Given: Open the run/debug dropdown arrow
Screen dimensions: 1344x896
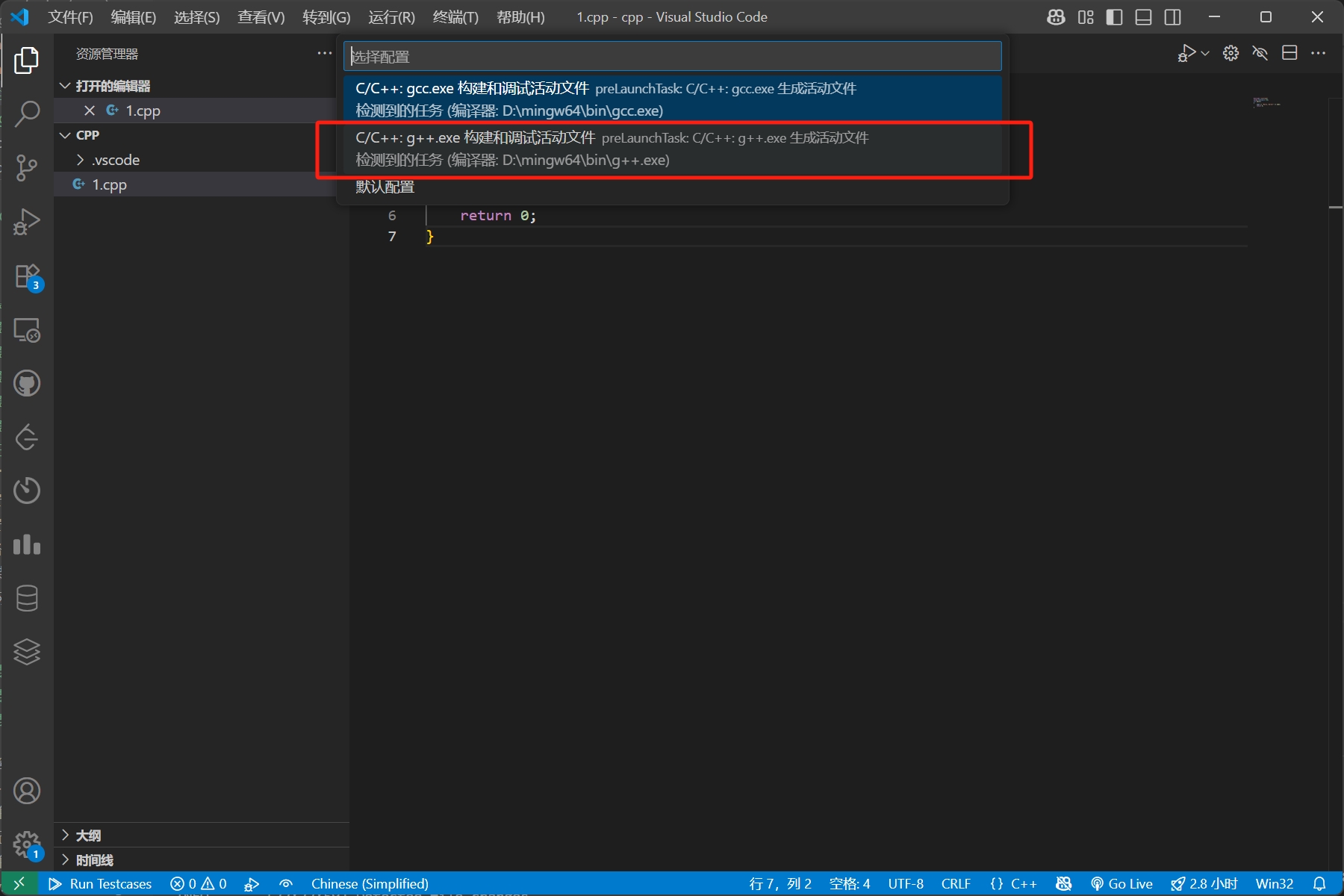Looking at the screenshot, I should pos(1205,53).
